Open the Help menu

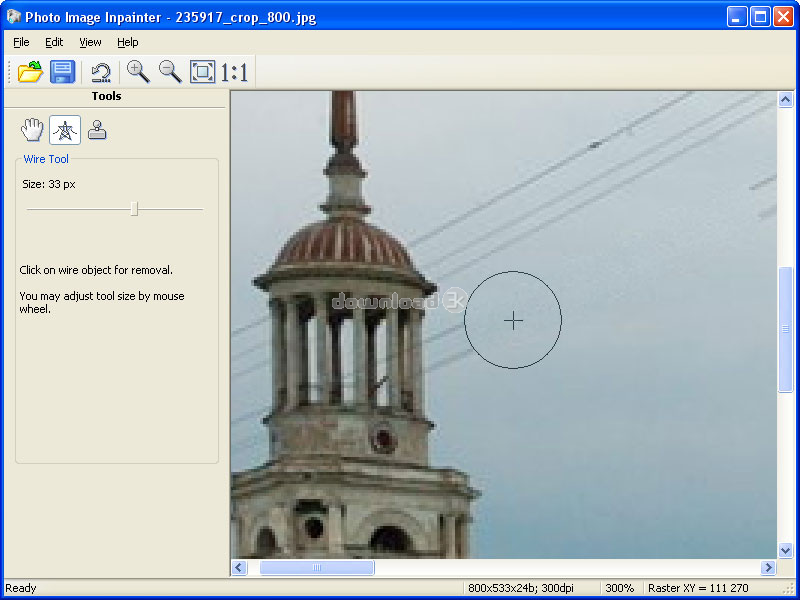click(x=127, y=42)
